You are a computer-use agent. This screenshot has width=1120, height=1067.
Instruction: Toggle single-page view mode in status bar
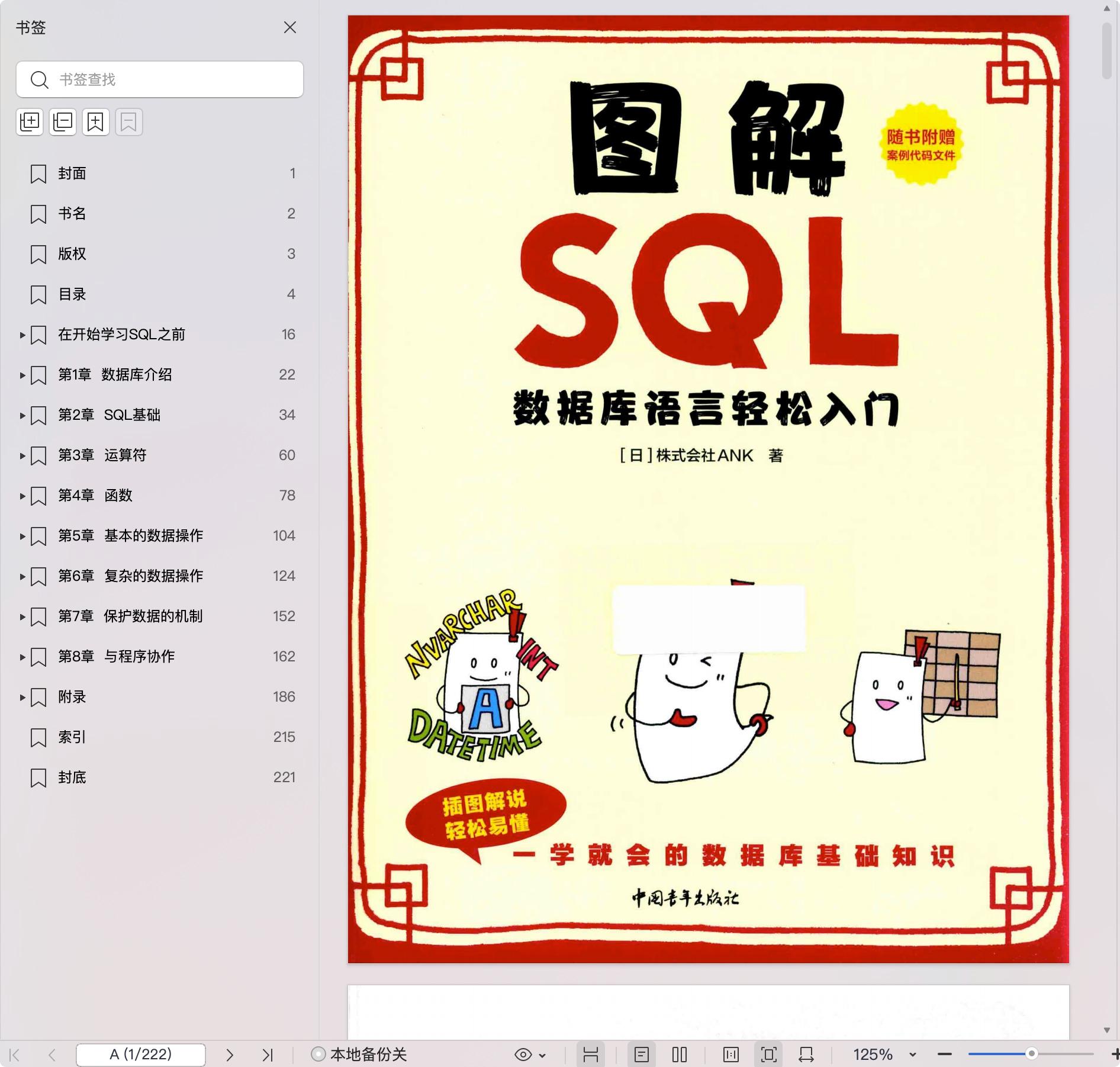(642, 1055)
